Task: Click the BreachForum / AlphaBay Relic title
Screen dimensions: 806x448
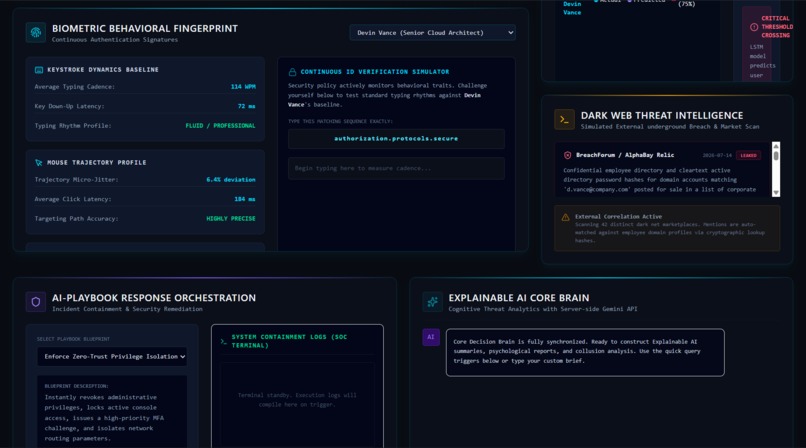Action: click(x=625, y=155)
